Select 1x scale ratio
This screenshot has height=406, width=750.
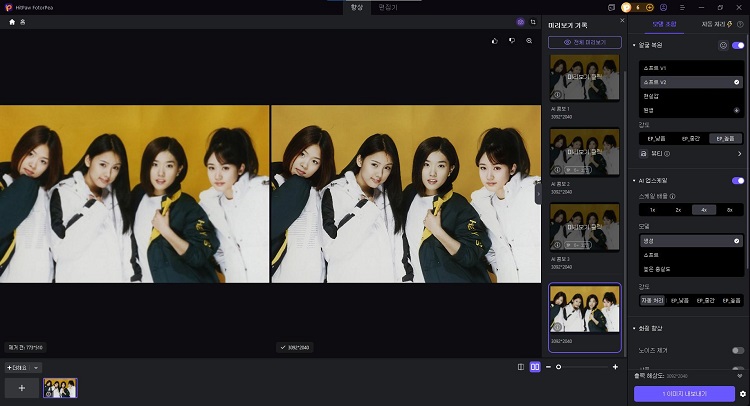pyautogui.click(x=652, y=210)
